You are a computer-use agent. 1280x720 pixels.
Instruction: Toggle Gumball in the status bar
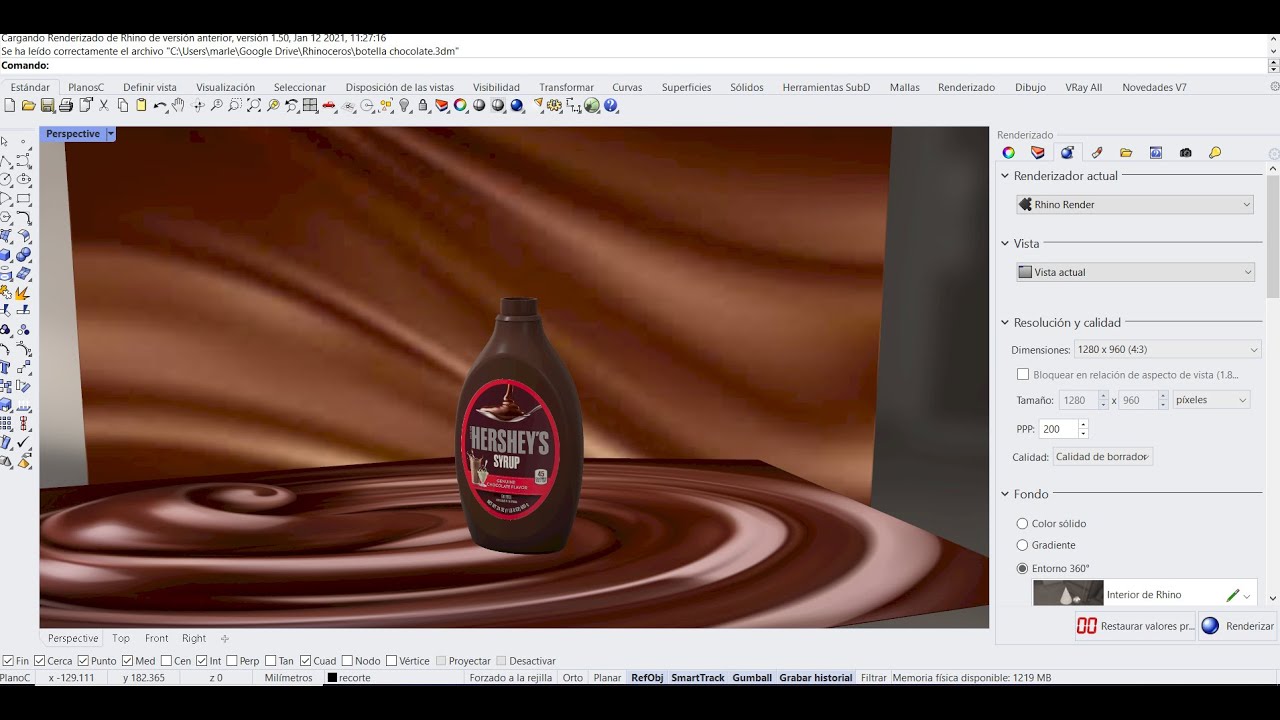click(752, 678)
